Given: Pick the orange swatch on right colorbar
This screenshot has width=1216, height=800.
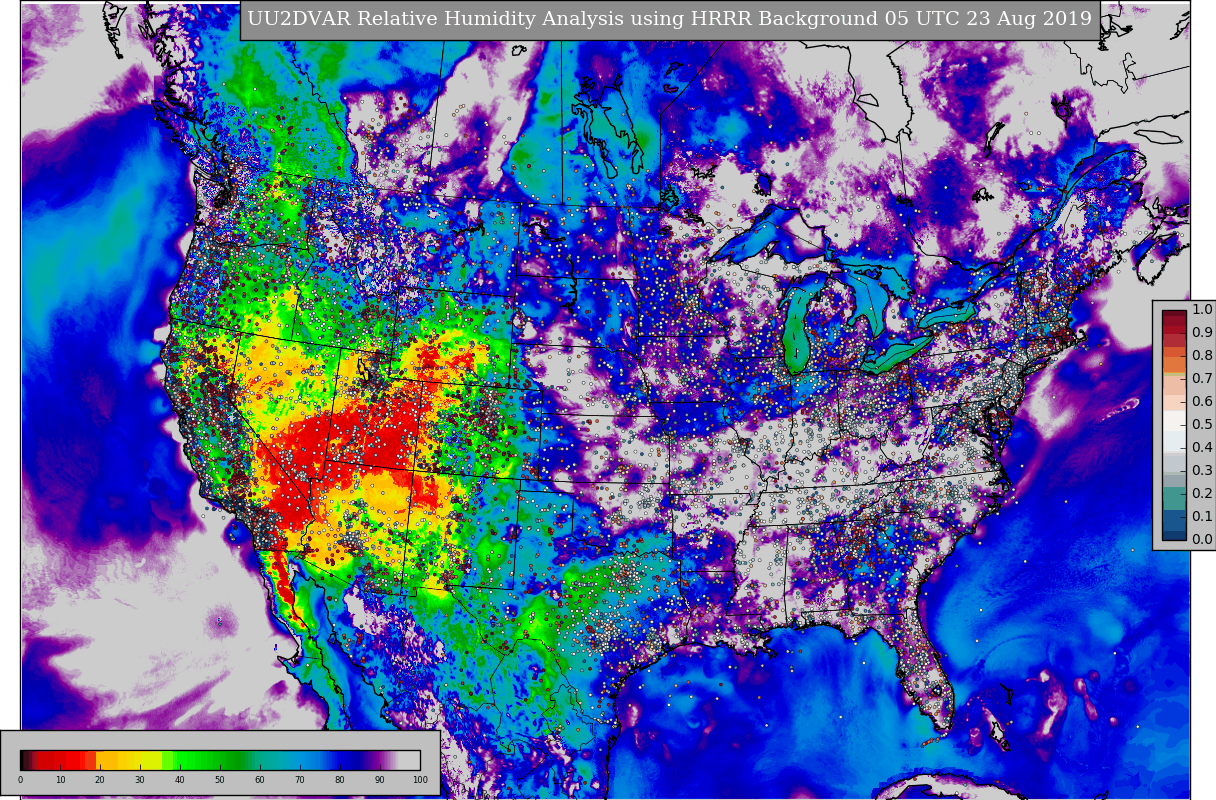Looking at the screenshot, I should 1174,364.
